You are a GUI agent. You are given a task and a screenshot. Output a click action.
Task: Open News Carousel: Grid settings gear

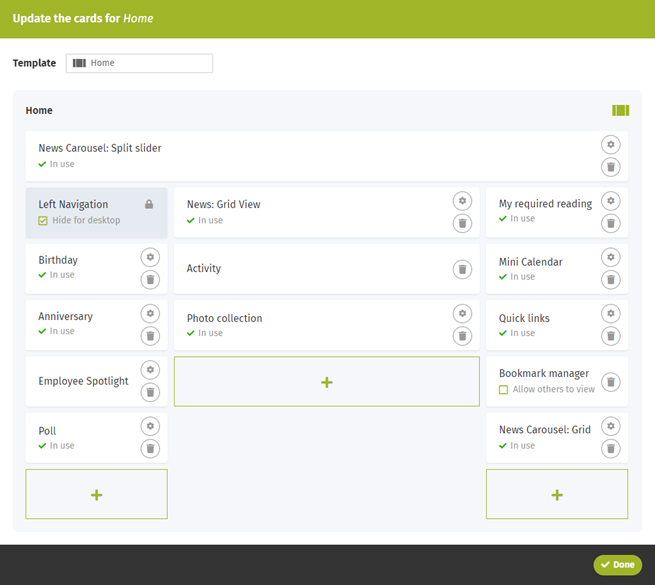coord(610,427)
